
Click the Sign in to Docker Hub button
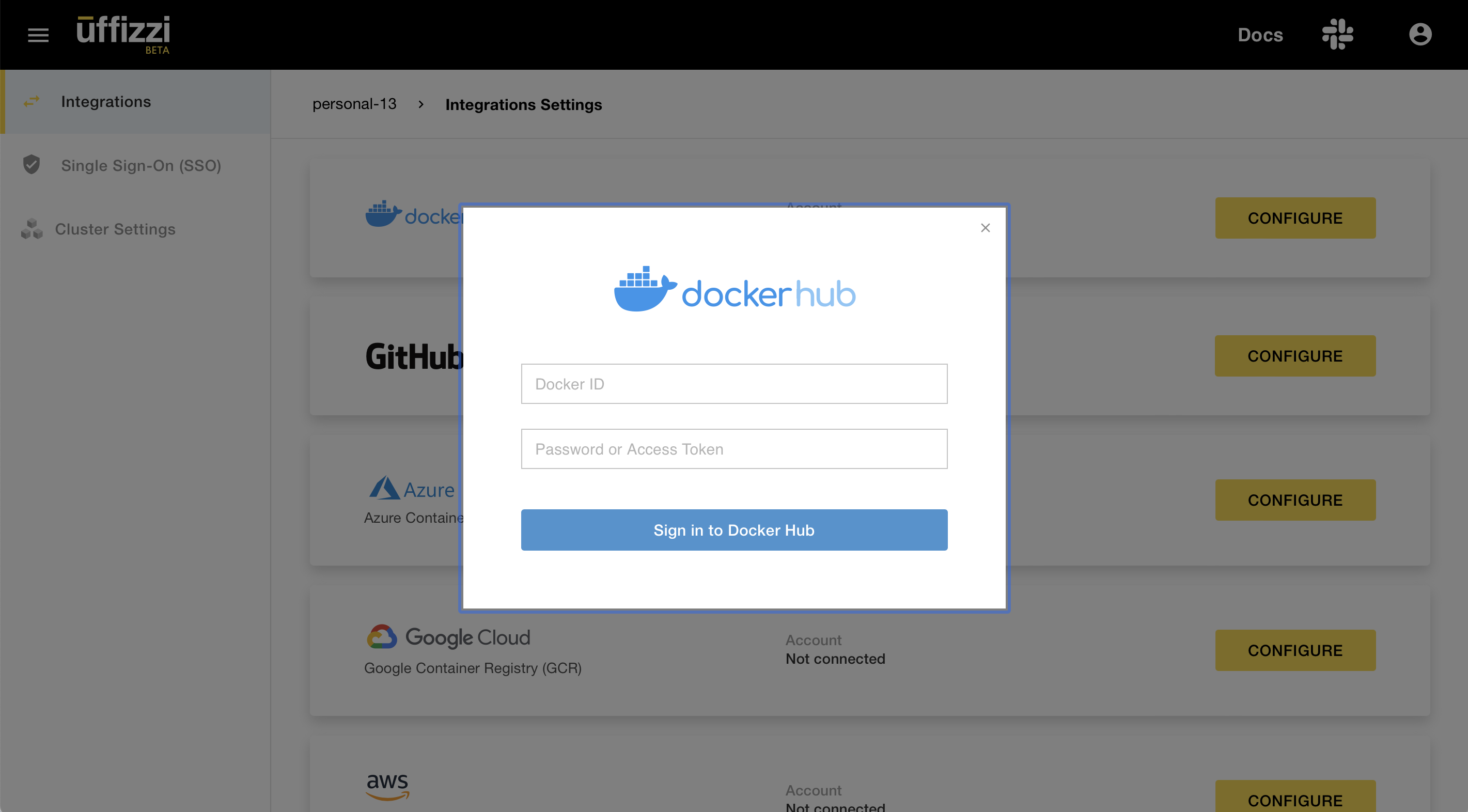pyautogui.click(x=733, y=529)
